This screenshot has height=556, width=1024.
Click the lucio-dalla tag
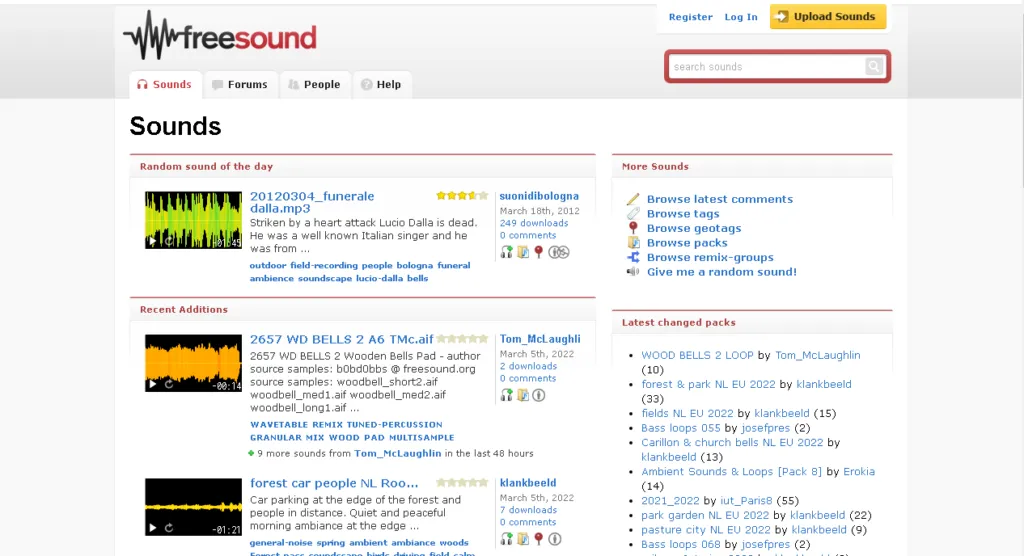(379, 278)
